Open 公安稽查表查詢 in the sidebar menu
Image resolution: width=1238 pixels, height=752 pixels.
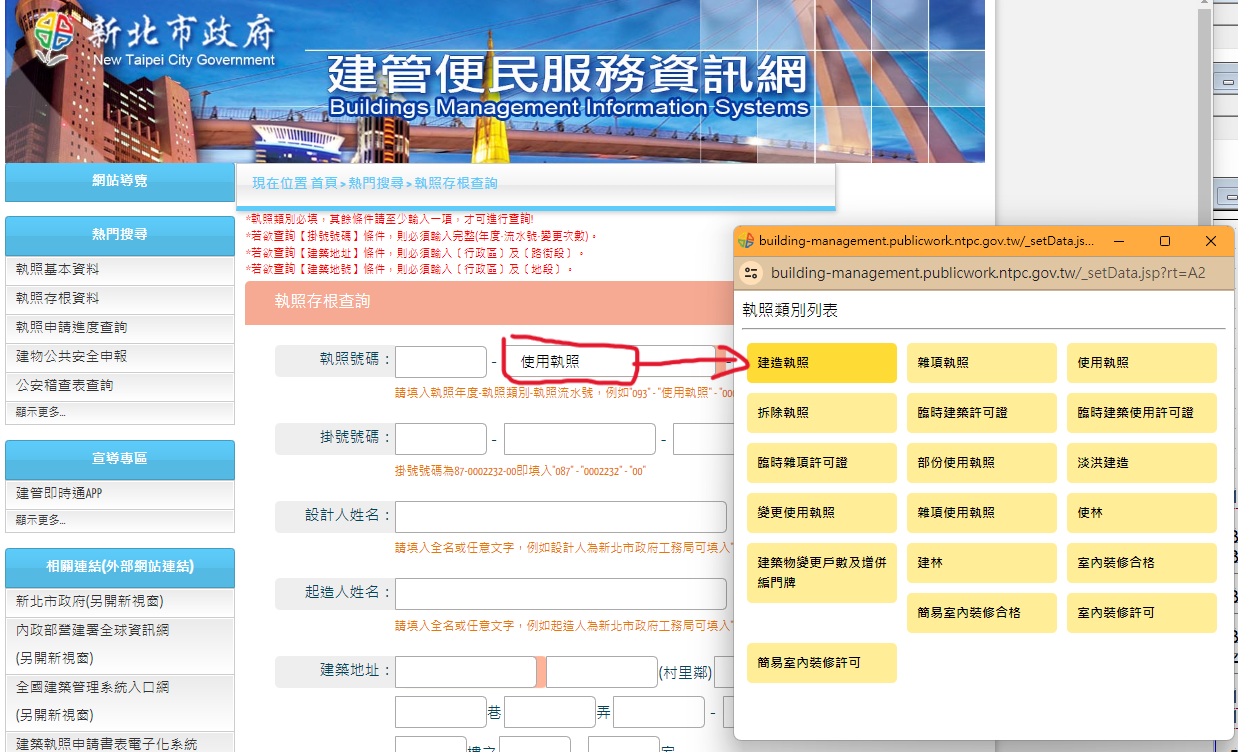64,386
